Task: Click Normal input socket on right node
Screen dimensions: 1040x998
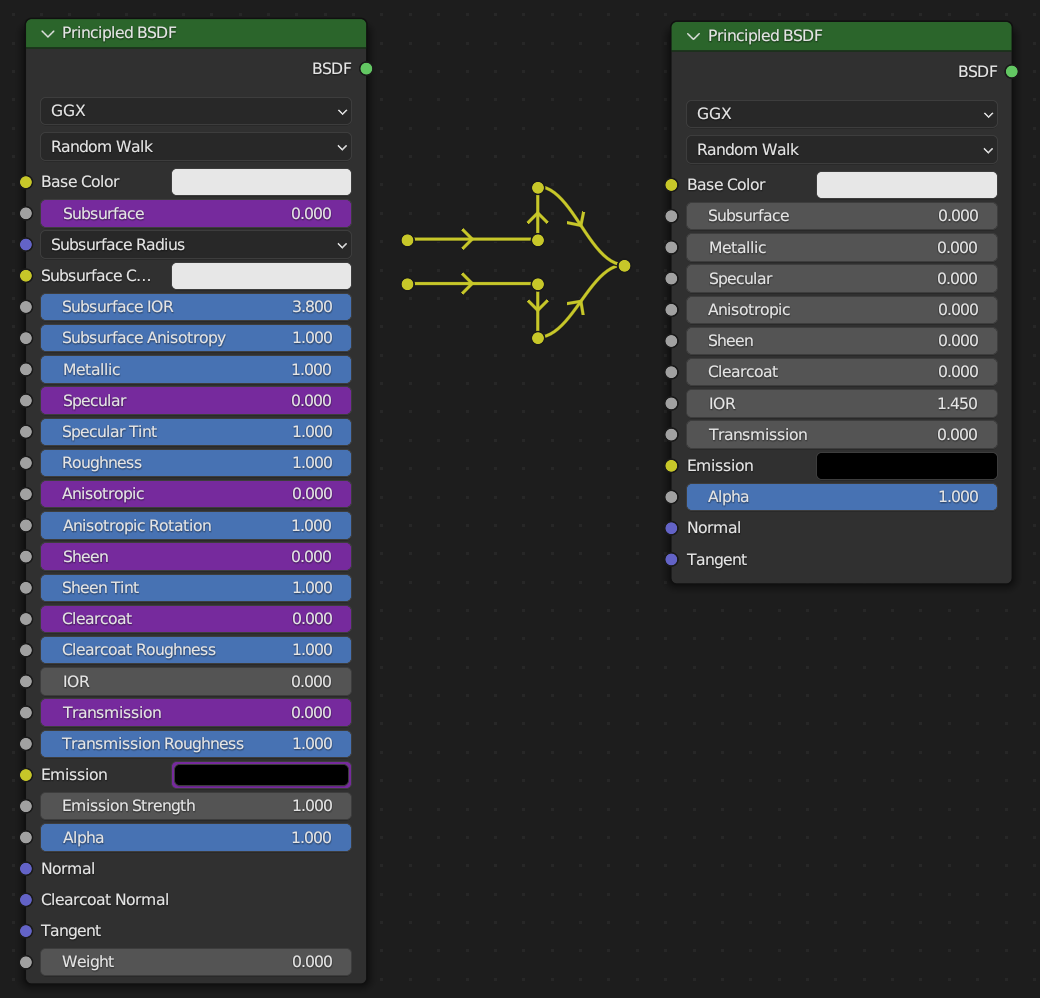Action: (x=671, y=528)
